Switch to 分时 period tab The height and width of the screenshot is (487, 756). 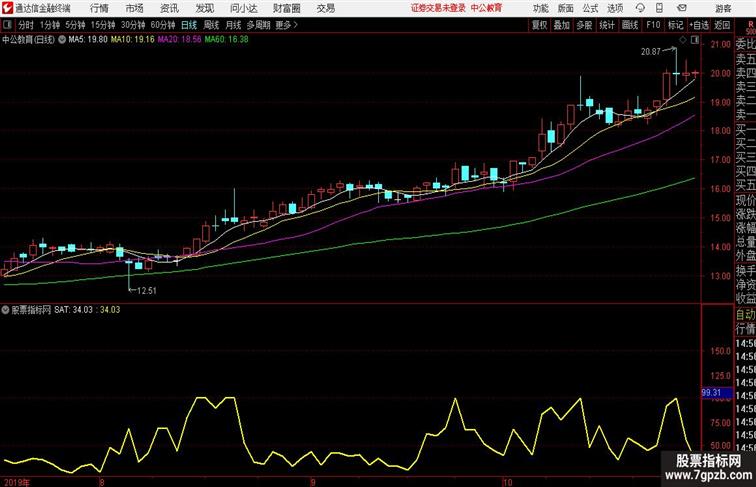click(26, 25)
